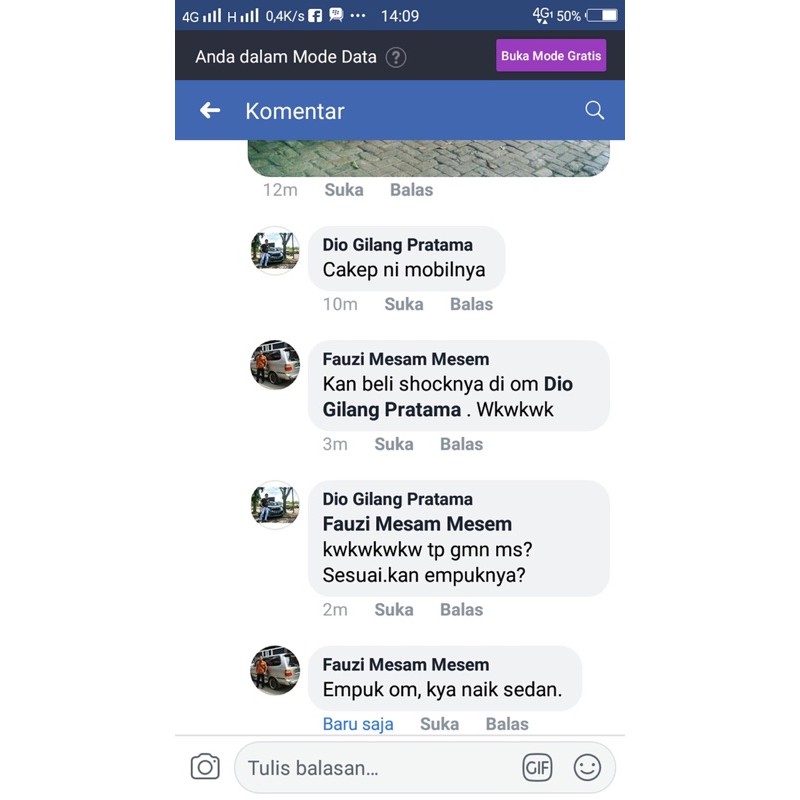Screen dimensions: 800x800
Task: Open the GIF picker icon
Action: pyautogui.click(x=537, y=767)
